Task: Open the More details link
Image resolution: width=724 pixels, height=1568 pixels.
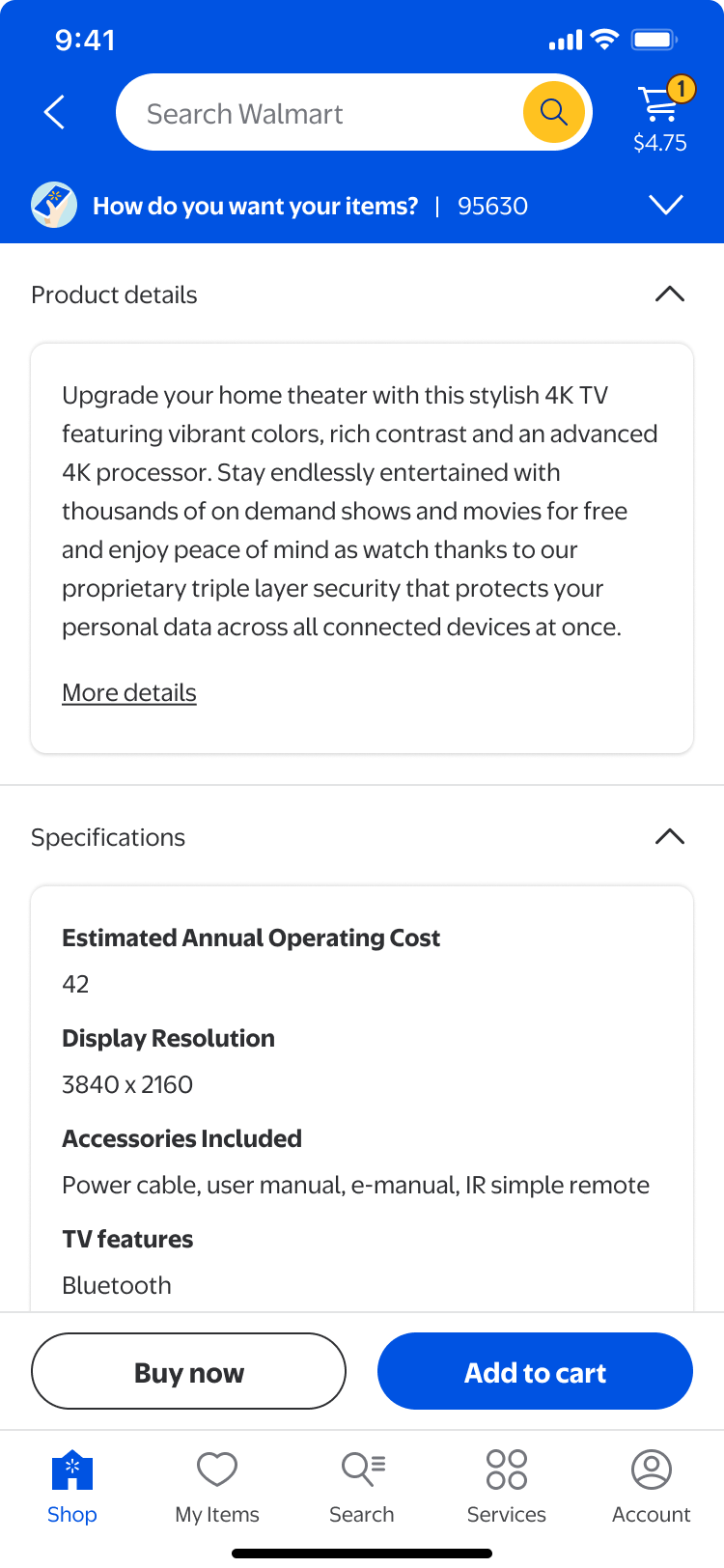Action: pos(129,693)
